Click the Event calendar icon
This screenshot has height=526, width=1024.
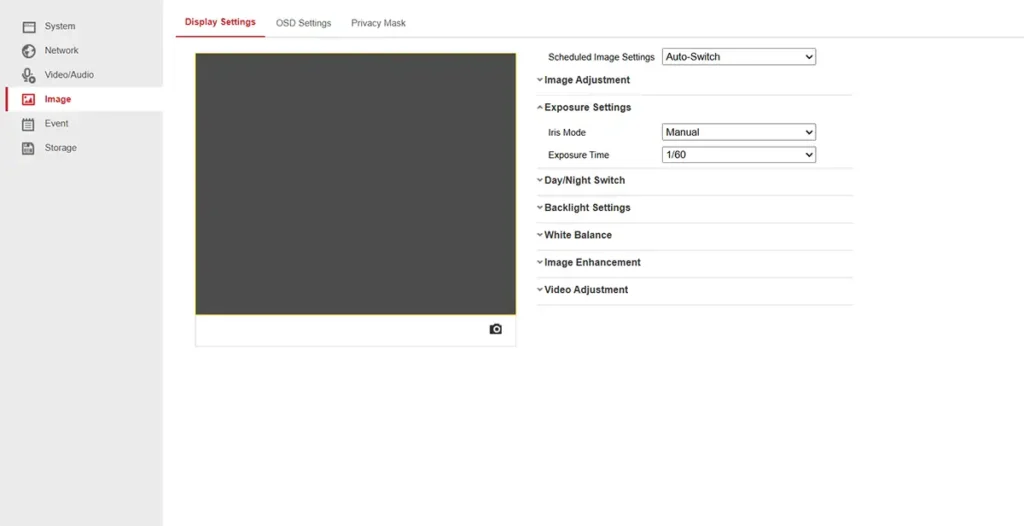click(x=28, y=124)
